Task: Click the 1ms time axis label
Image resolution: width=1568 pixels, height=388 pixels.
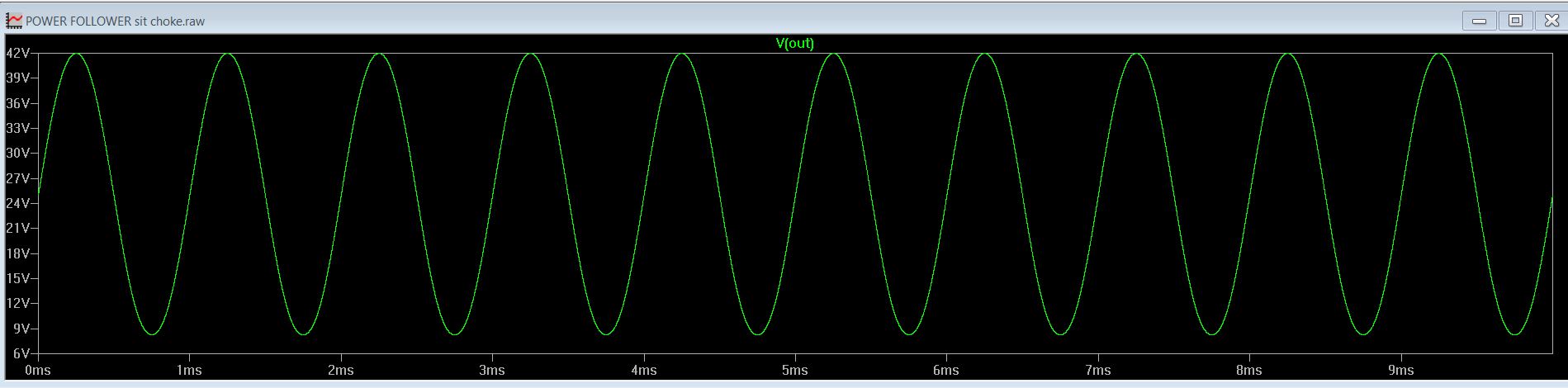Action: click(189, 371)
